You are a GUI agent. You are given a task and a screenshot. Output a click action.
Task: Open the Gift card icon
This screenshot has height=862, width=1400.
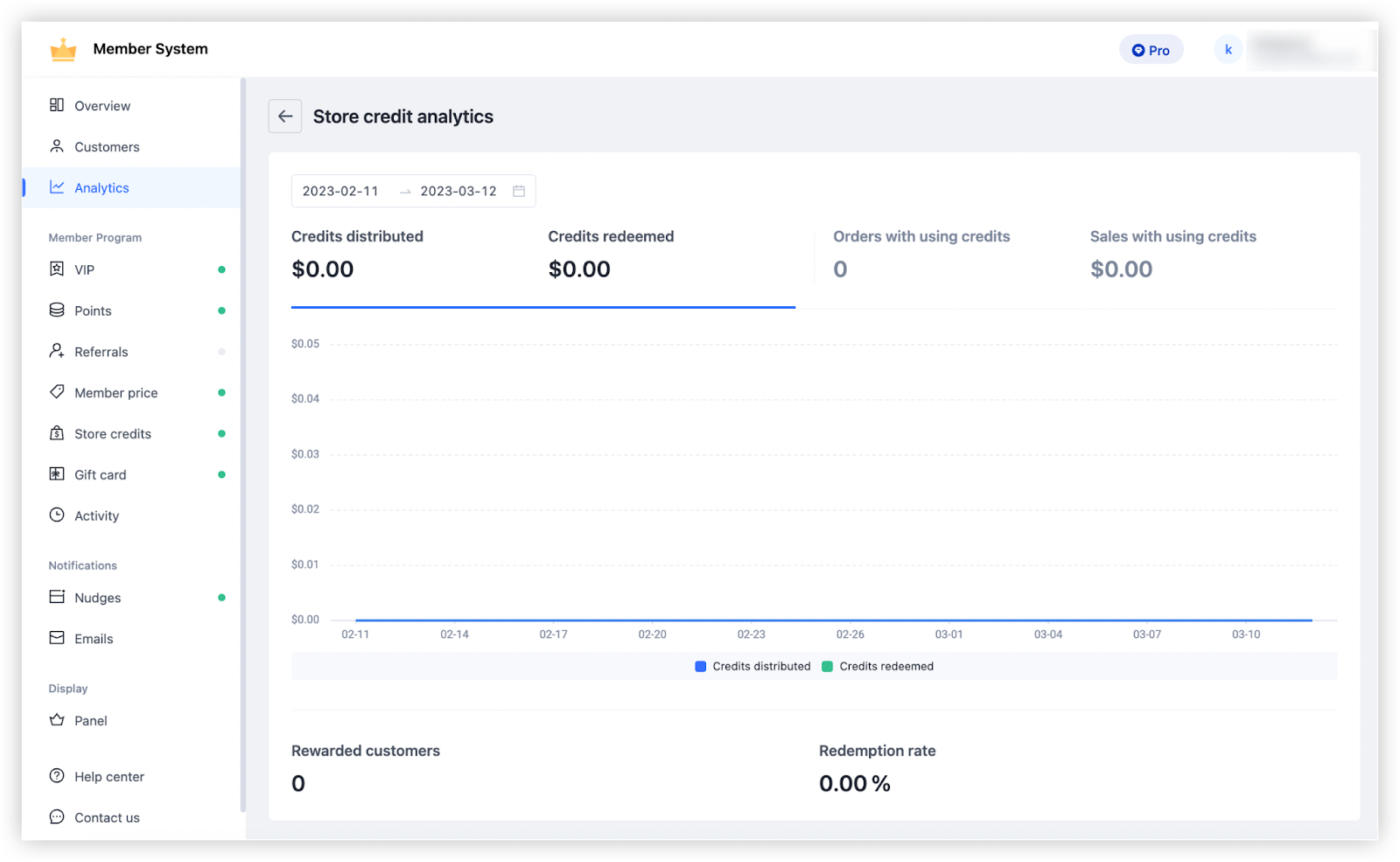(x=56, y=473)
